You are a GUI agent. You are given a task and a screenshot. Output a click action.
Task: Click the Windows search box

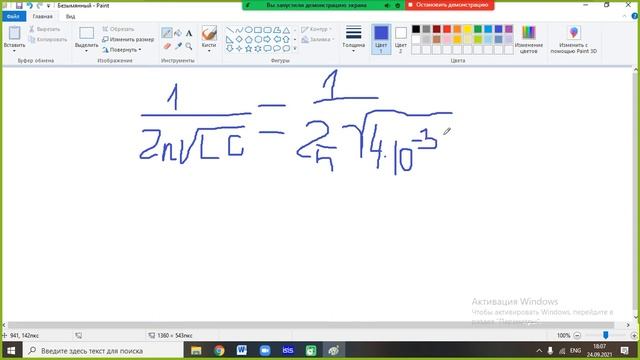coord(102,351)
